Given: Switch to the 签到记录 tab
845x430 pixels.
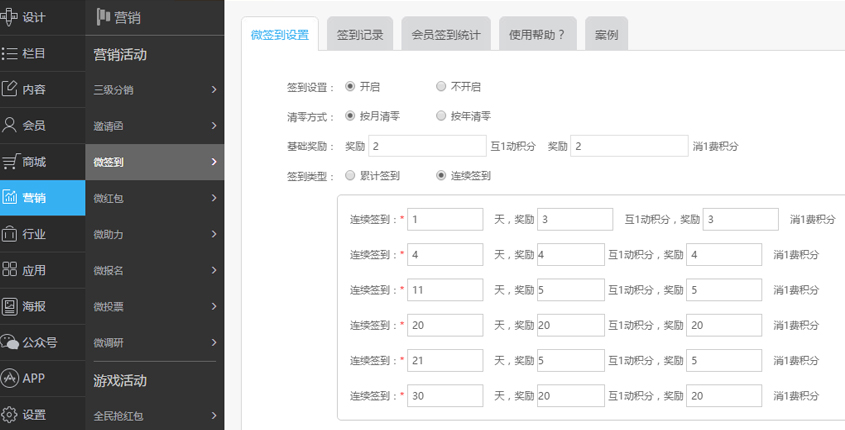Looking at the screenshot, I should (359, 34).
